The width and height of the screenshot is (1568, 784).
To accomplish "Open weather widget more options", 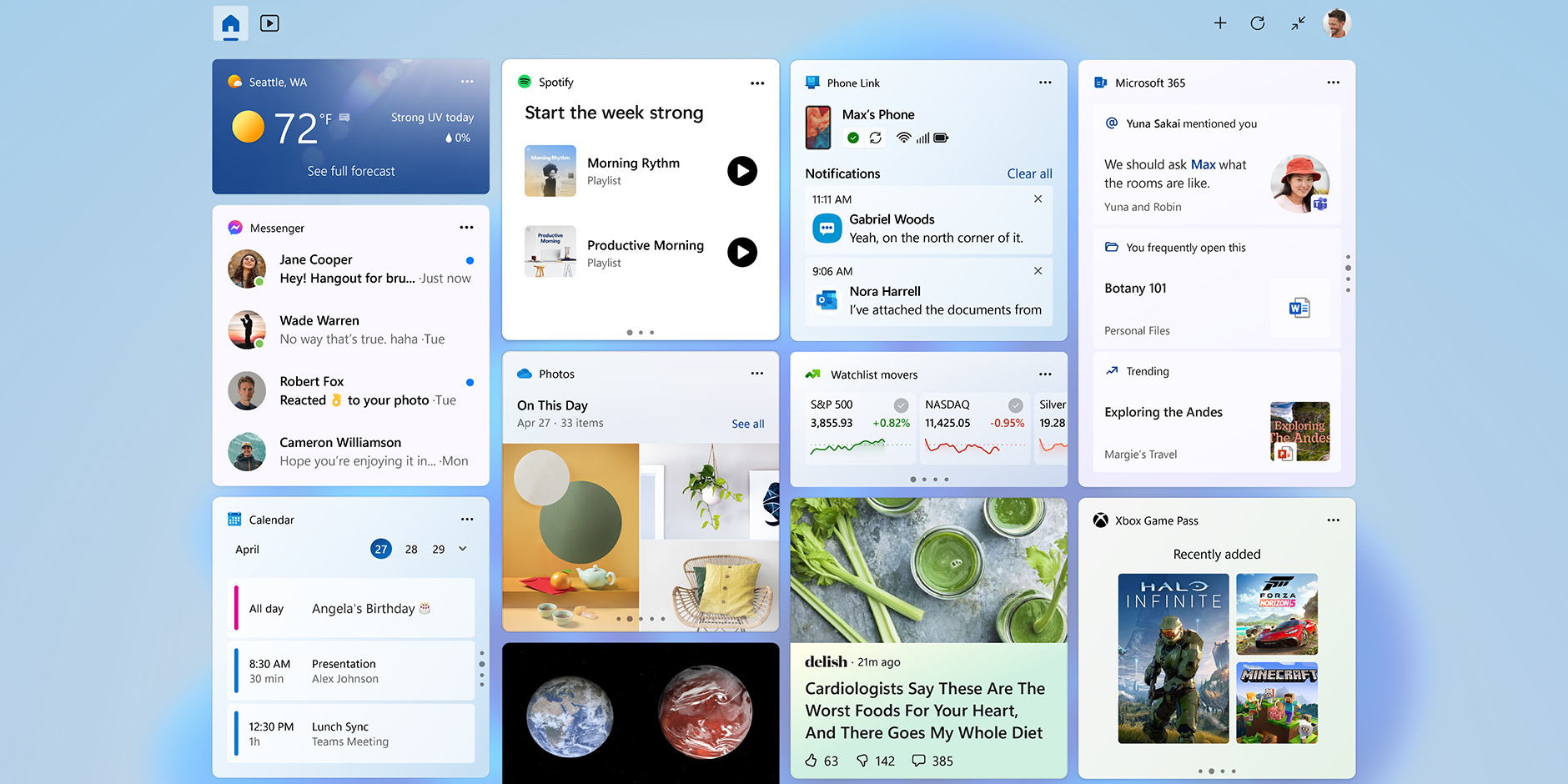I will pyautogui.click(x=467, y=82).
